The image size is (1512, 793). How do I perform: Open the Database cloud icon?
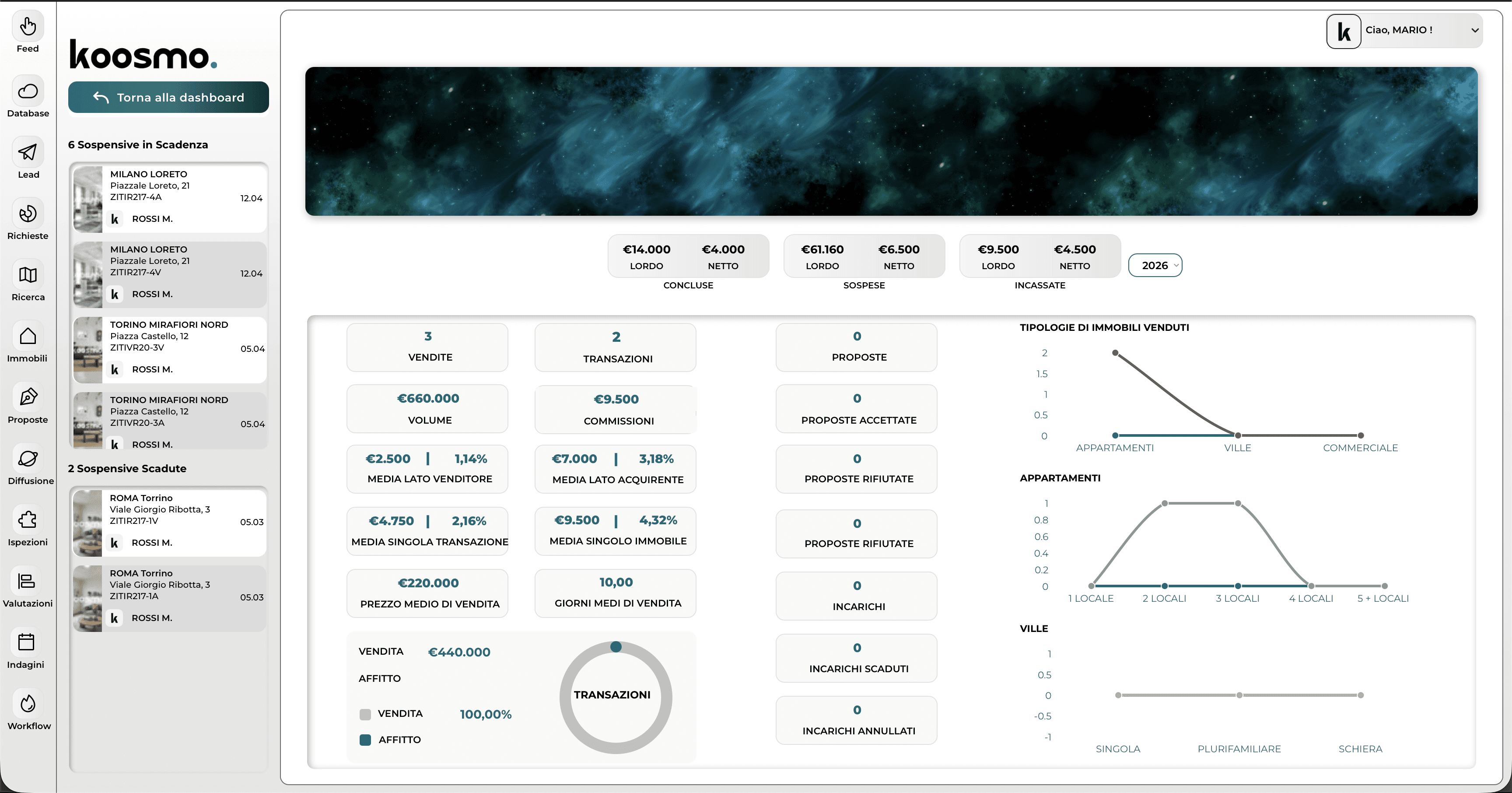pyautogui.click(x=28, y=91)
